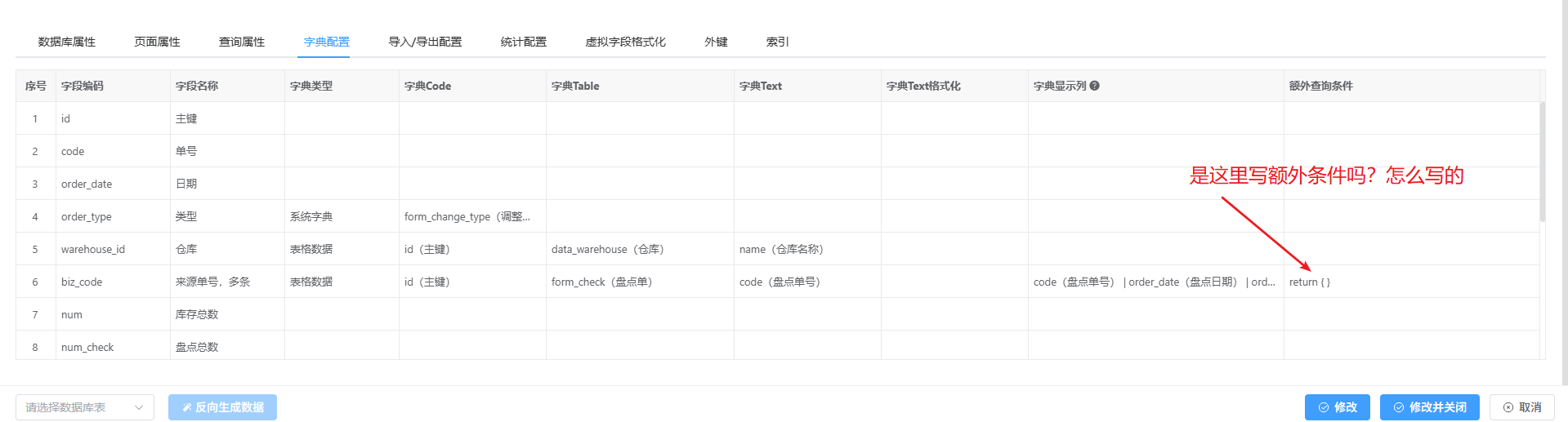Switch to the 外键 tab
Image resolution: width=1568 pixels, height=422 pixels.
[x=716, y=42]
